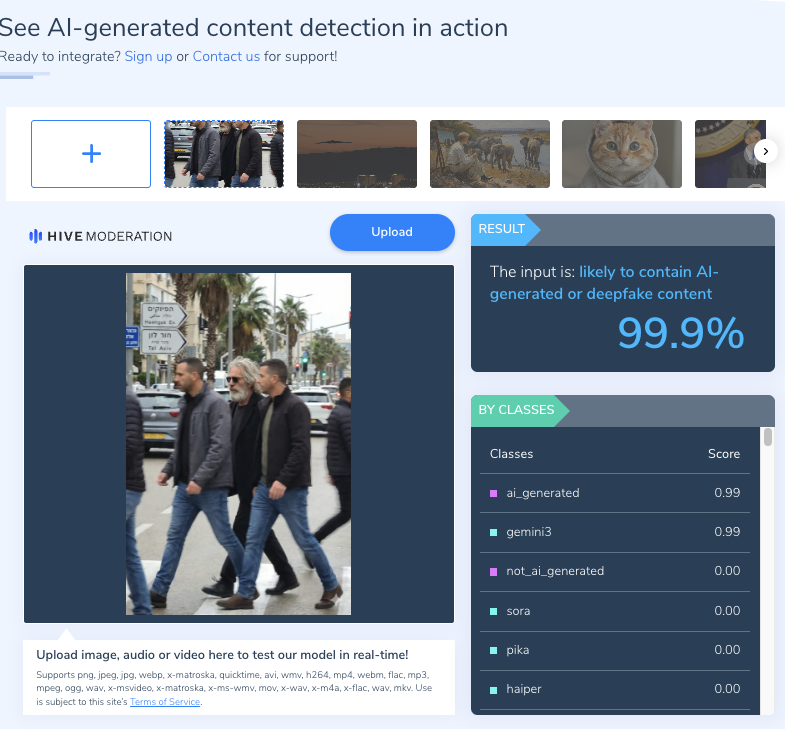Click the Hive Moderation logo icon
This screenshot has height=729, width=785.
coord(35,236)
